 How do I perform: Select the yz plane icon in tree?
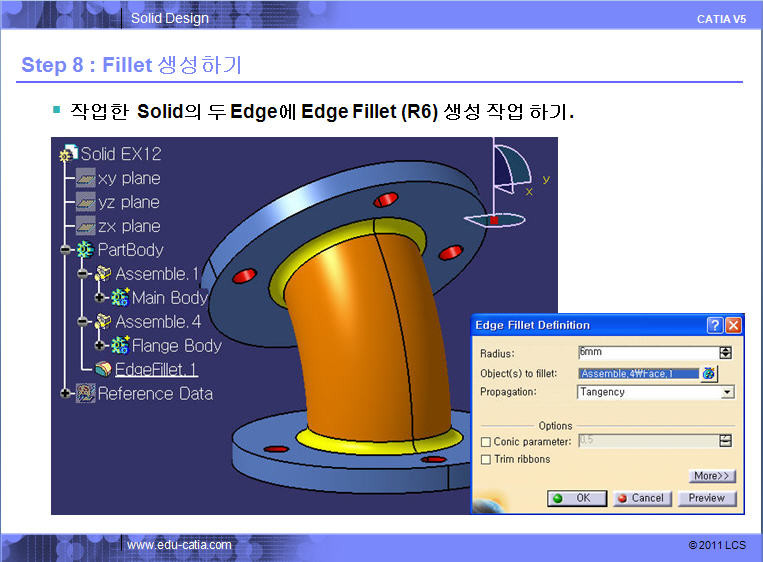[x=86, y=202]
